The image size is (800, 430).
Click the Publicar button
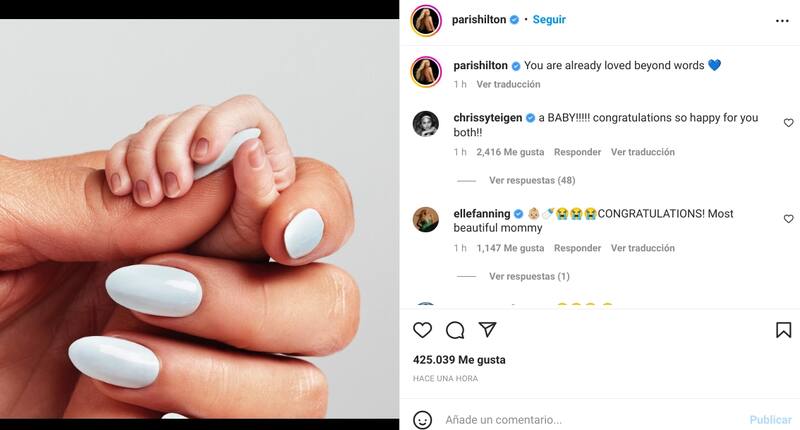click(770, 419)
